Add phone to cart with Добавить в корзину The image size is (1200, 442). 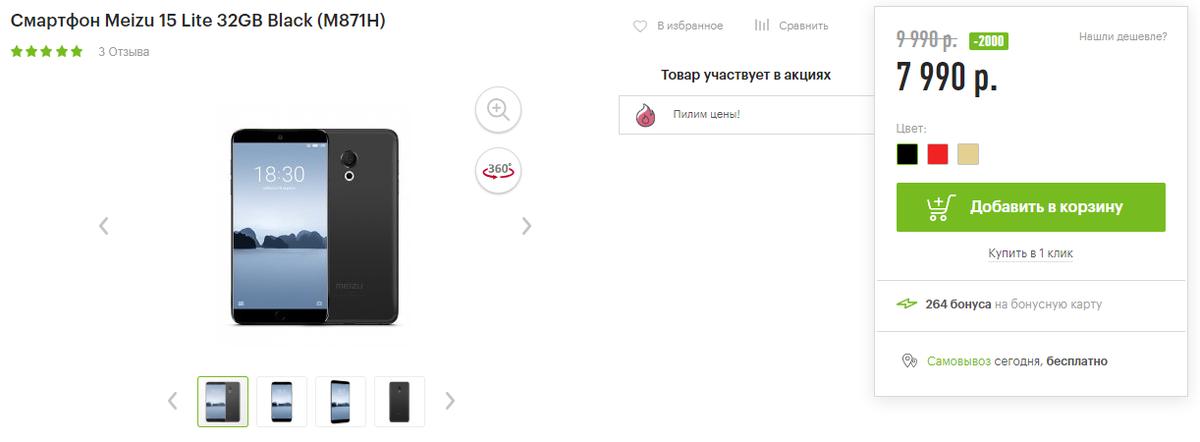click(1031, 207)
